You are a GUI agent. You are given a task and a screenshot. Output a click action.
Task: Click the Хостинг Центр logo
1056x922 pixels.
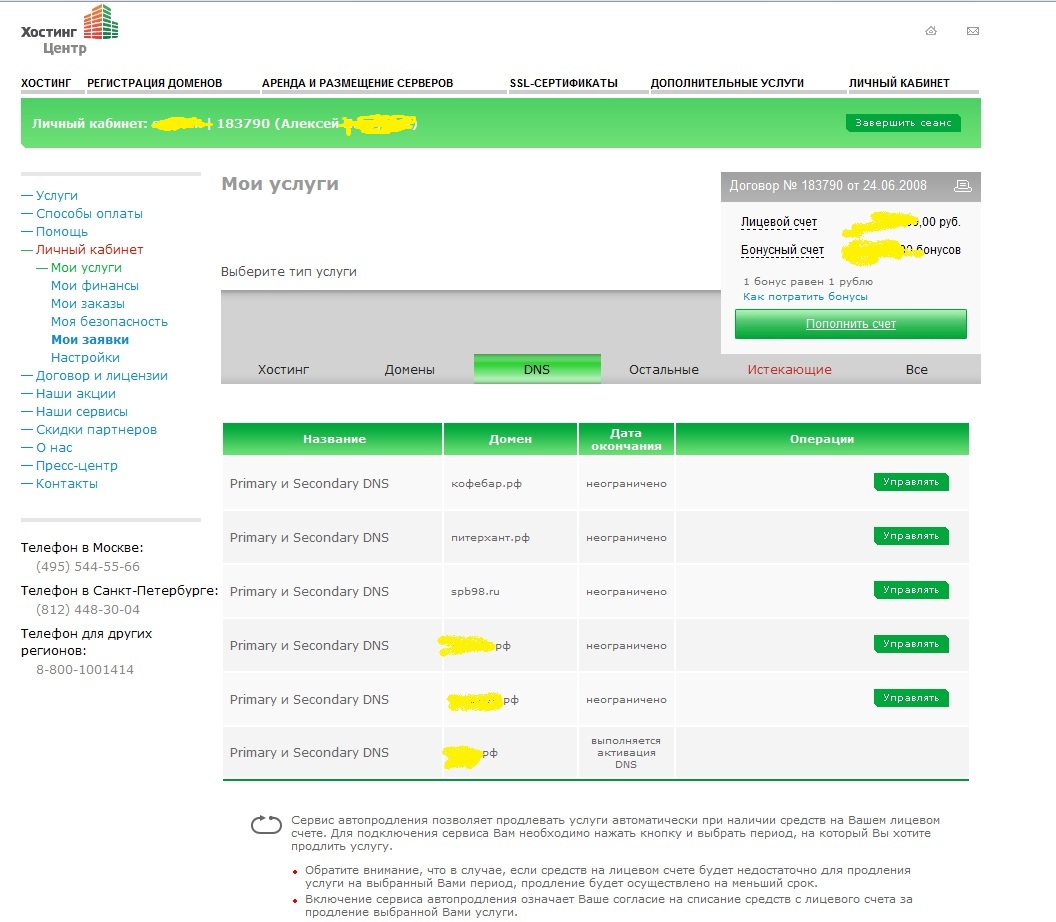coord(70,29)
